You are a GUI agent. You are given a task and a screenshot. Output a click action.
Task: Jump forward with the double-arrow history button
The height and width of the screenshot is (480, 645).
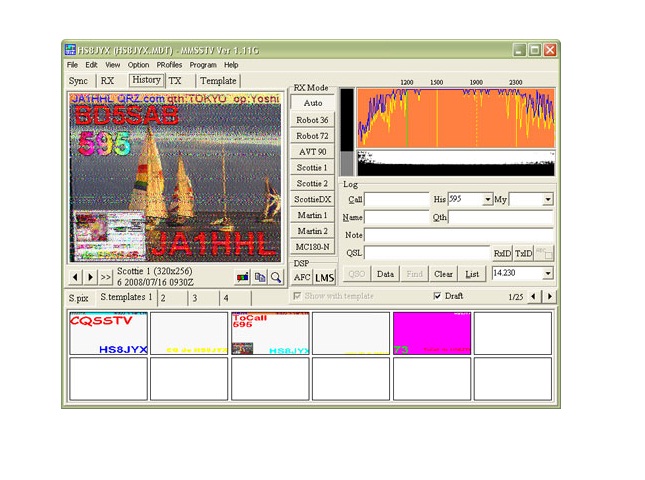(x=105, y=277)
